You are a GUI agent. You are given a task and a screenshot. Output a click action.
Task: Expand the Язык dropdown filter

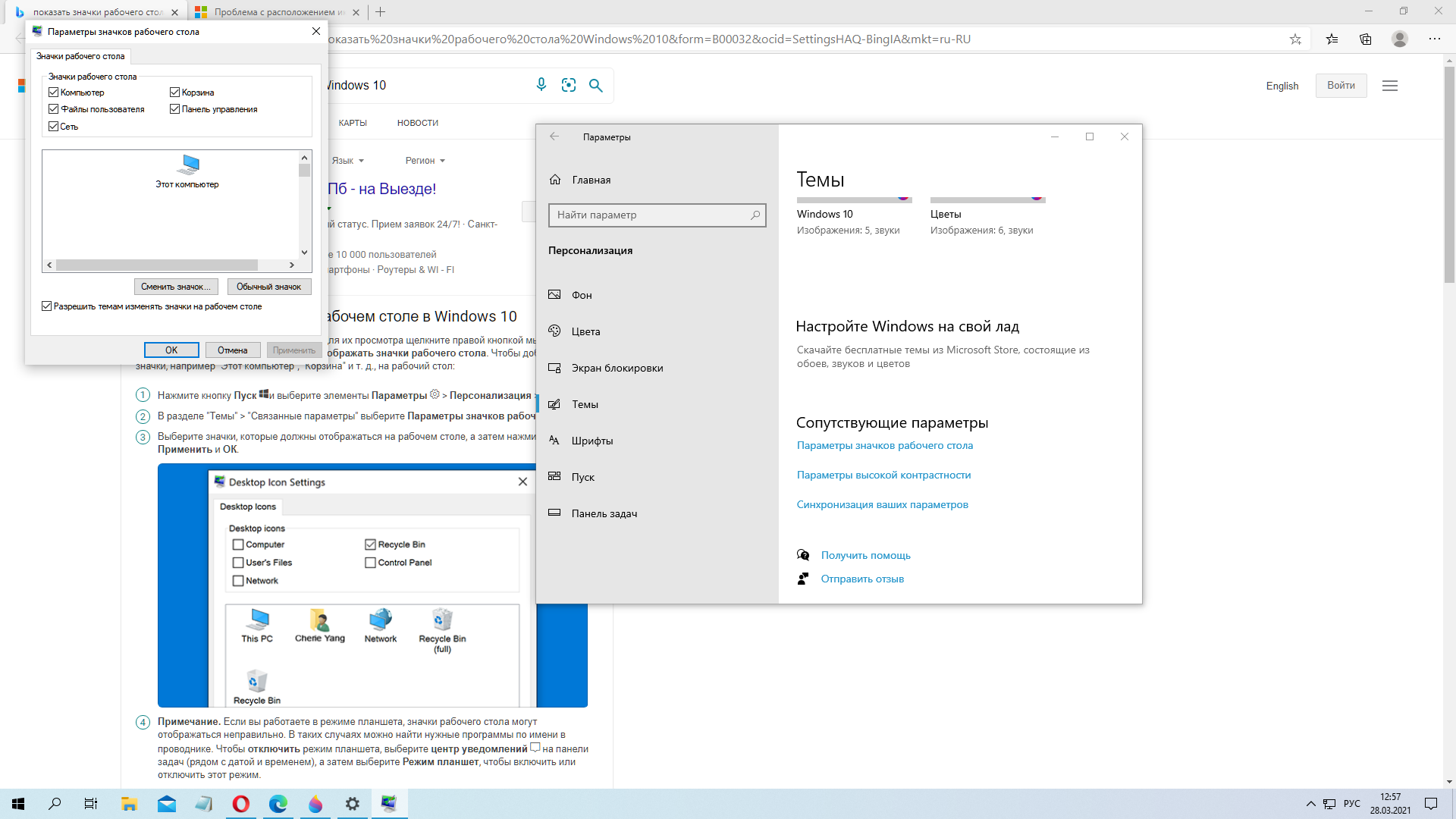coord(348,161)
